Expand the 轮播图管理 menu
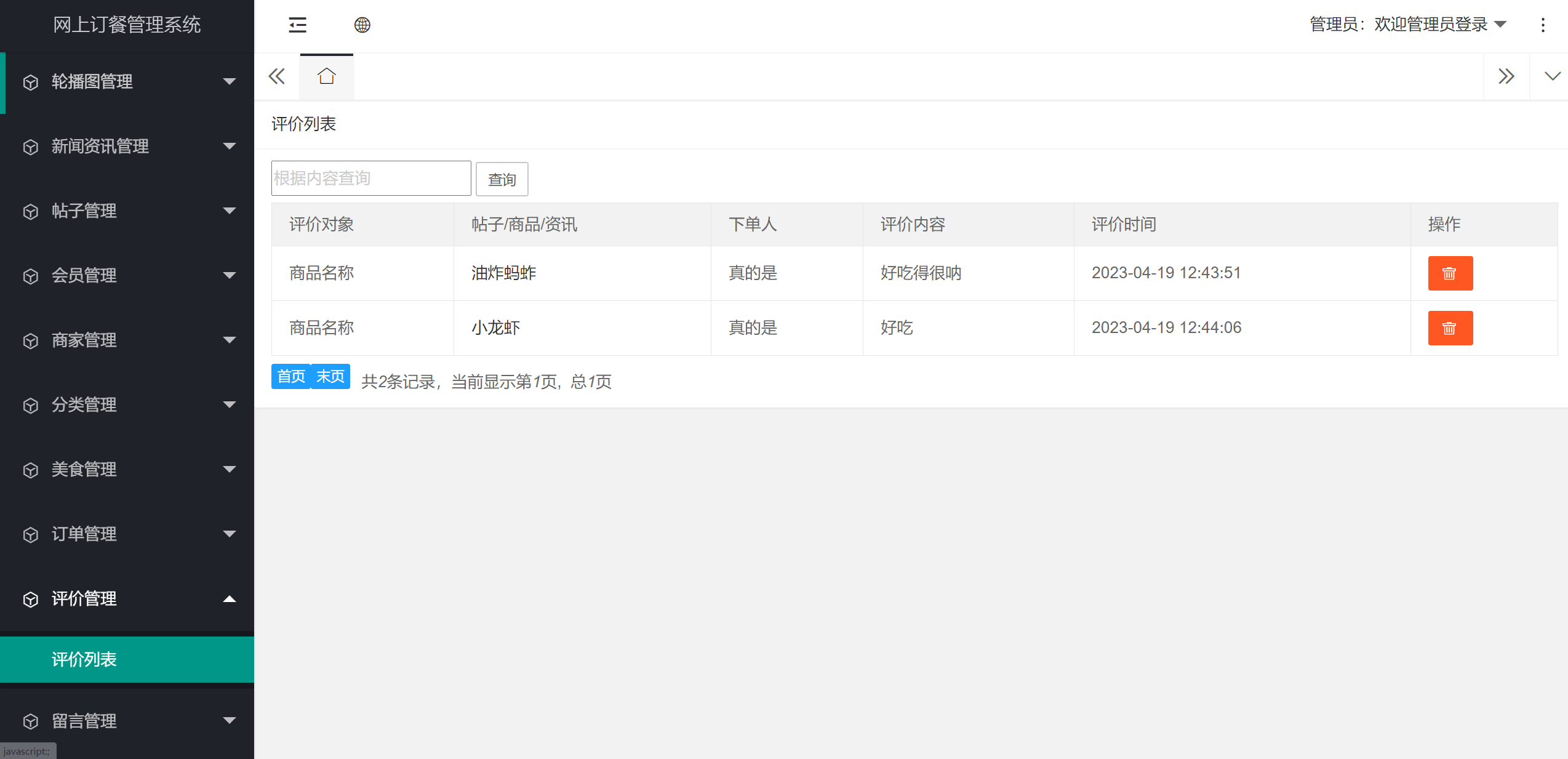1568x759 pixels. (127, 82)
